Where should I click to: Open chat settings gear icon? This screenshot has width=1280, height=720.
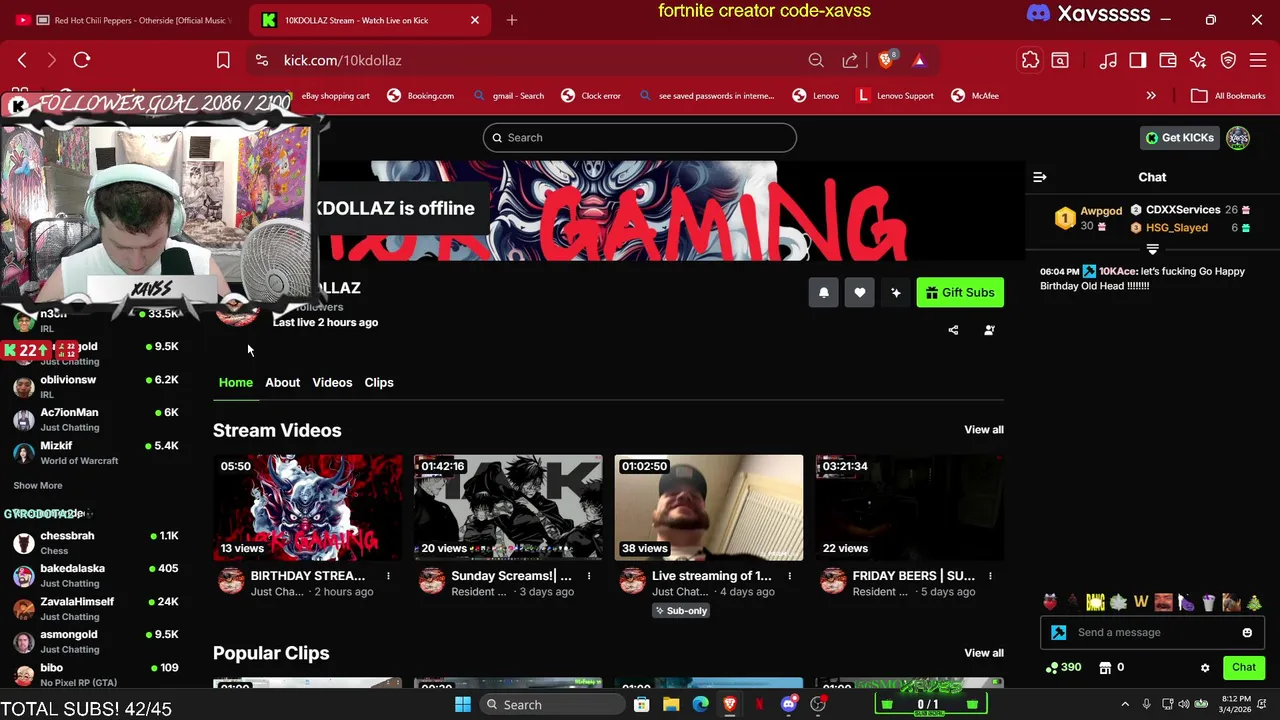pyautogui.click(x=1205, y=668)
